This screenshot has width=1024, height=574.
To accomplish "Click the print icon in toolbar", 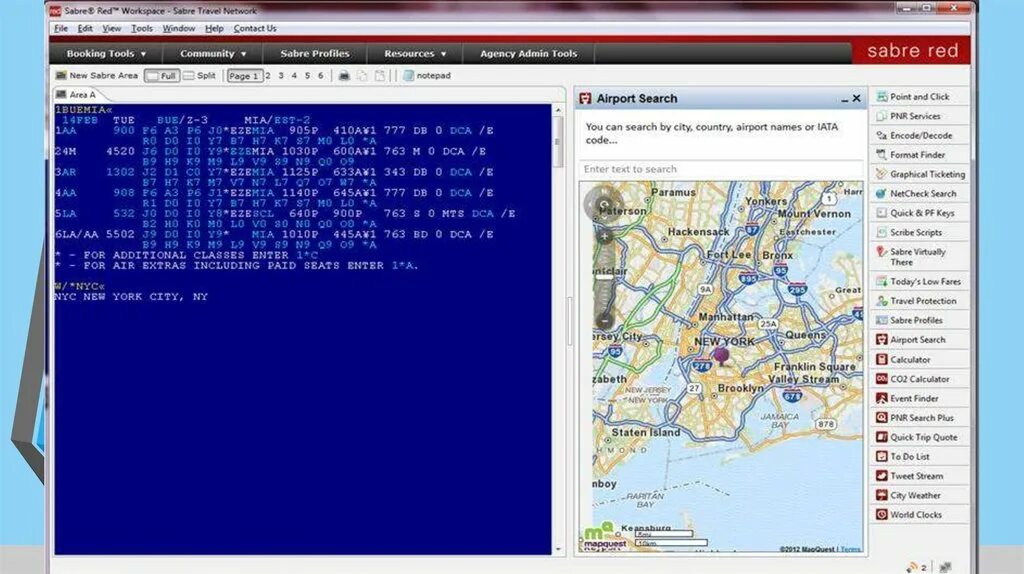I will click(344, 76).
